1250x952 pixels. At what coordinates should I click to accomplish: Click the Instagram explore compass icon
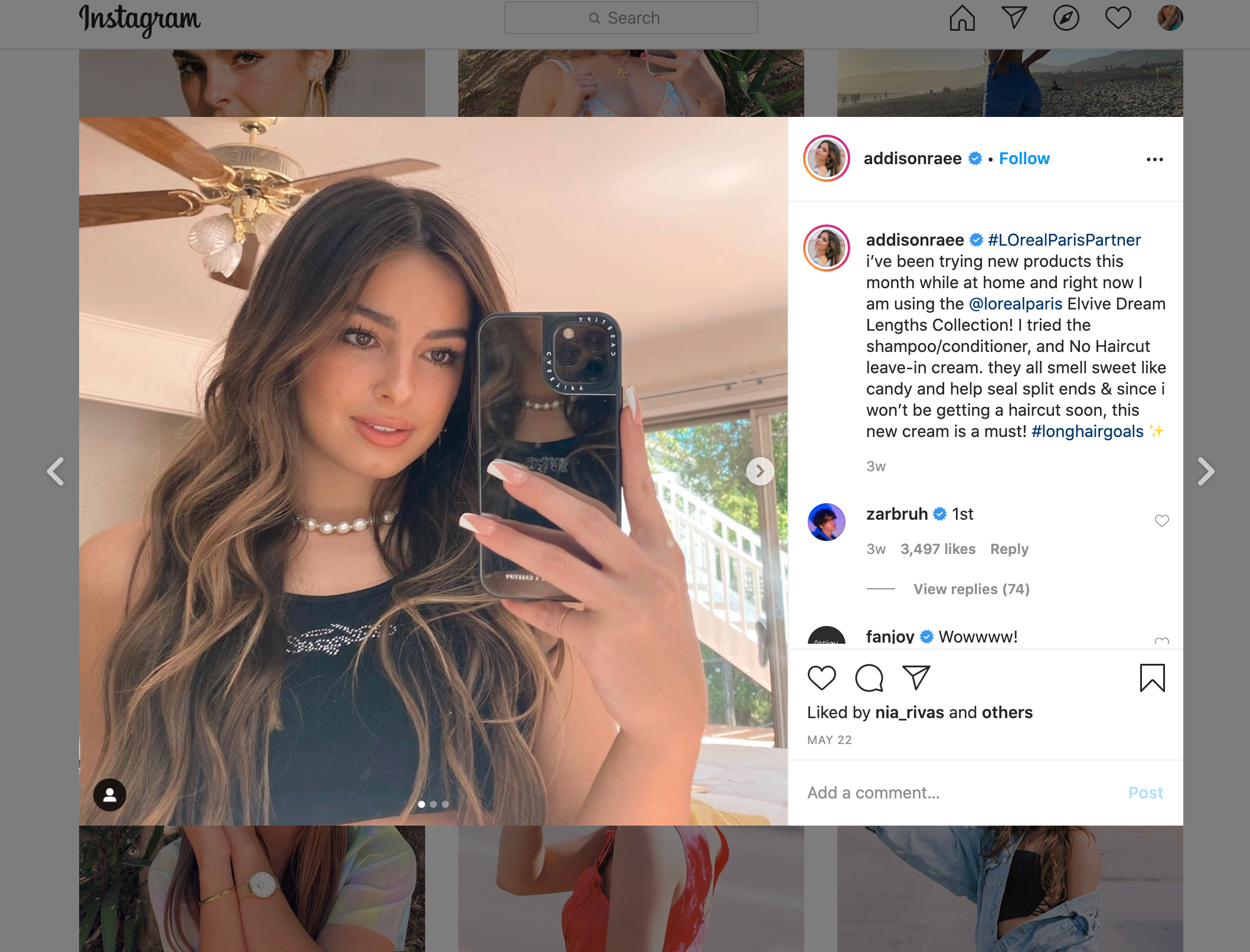[x=1066, y=17]
